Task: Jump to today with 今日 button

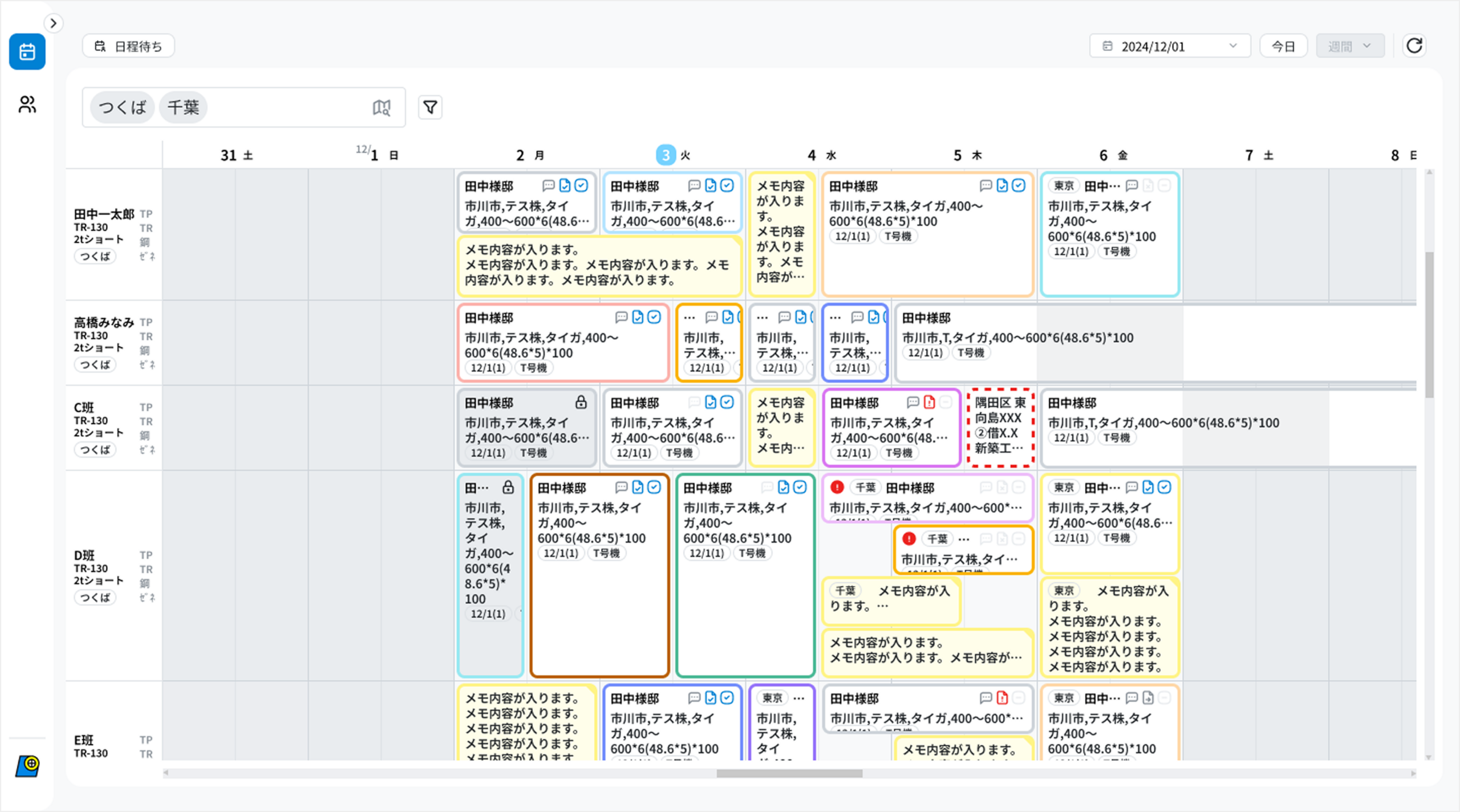Action: (1283, 46)
